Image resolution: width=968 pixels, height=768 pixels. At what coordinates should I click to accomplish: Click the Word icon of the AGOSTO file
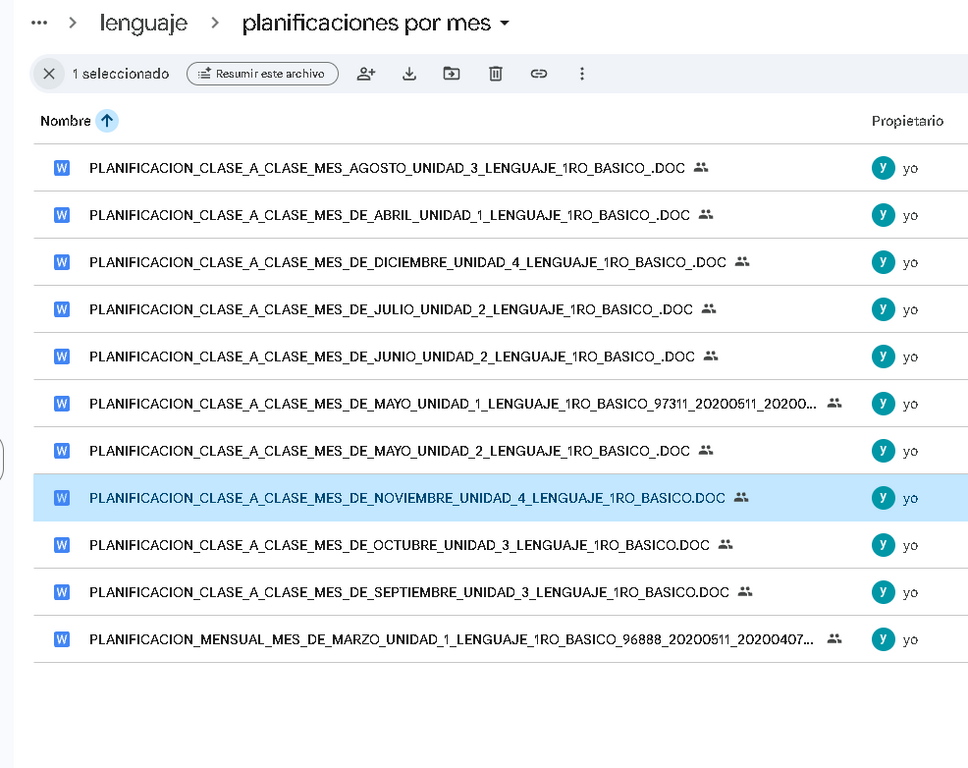(x=62, y=168)
